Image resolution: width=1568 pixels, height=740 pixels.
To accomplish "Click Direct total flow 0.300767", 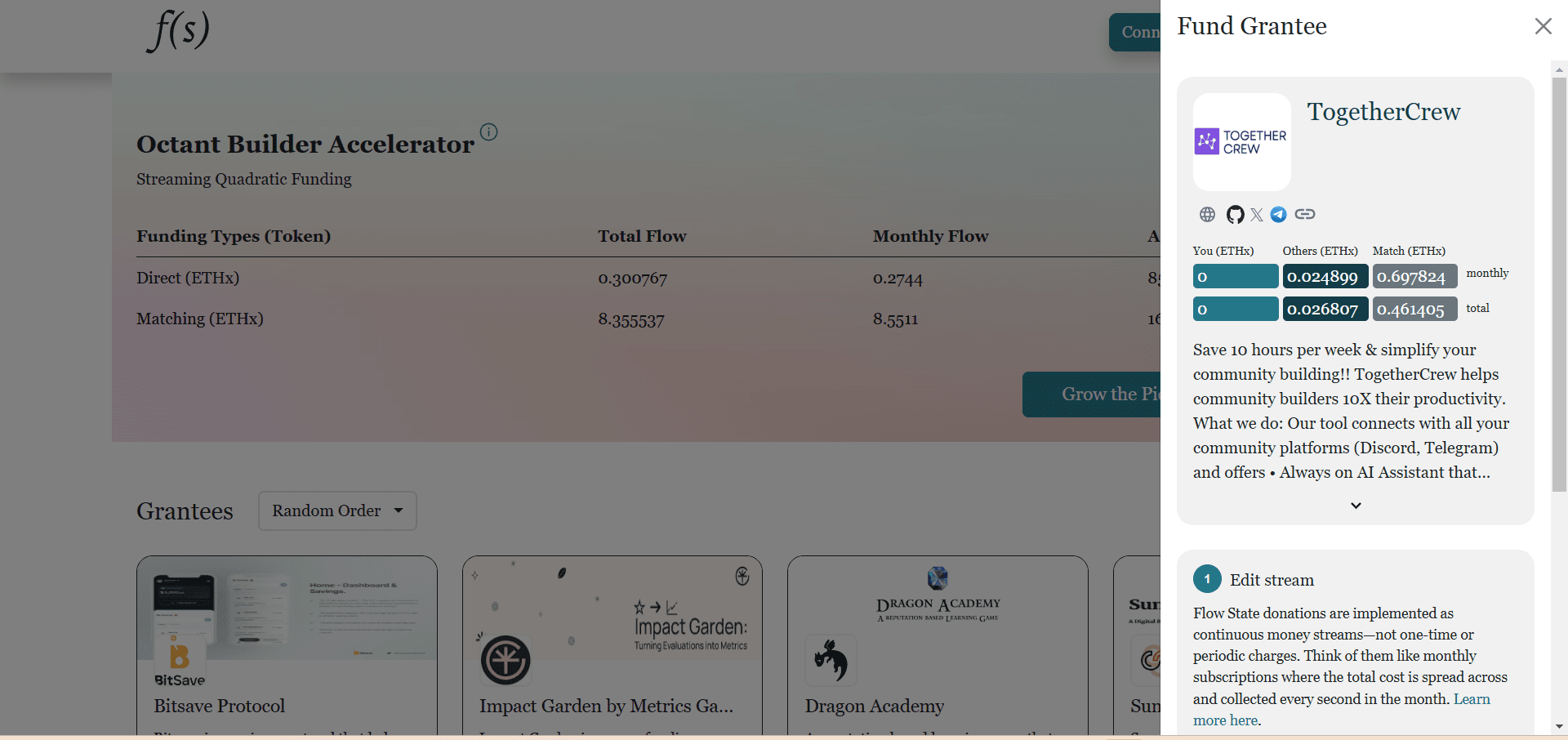I will pos(632,279).
